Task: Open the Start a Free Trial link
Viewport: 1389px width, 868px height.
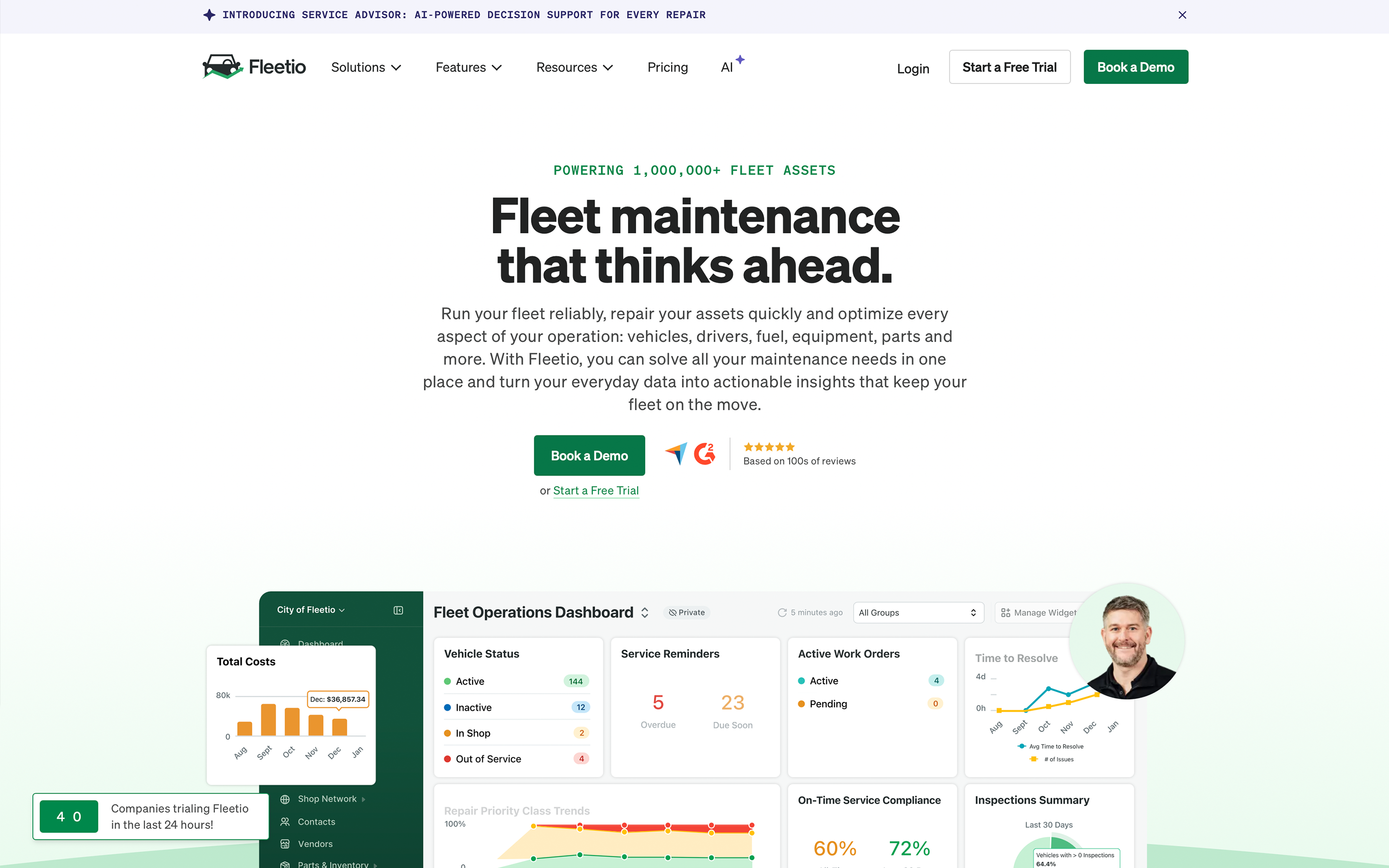Action: [595, 490]
